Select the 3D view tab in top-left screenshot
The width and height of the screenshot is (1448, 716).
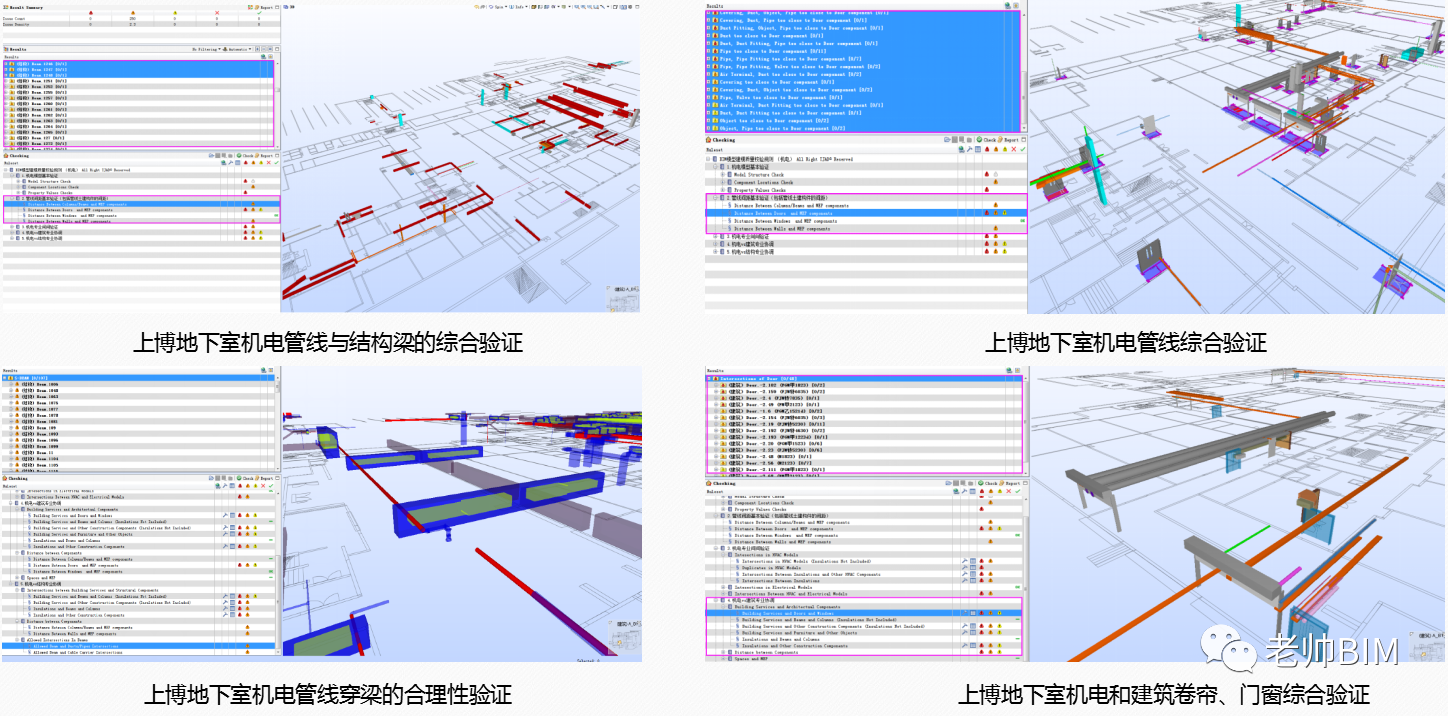pos(289,7)
